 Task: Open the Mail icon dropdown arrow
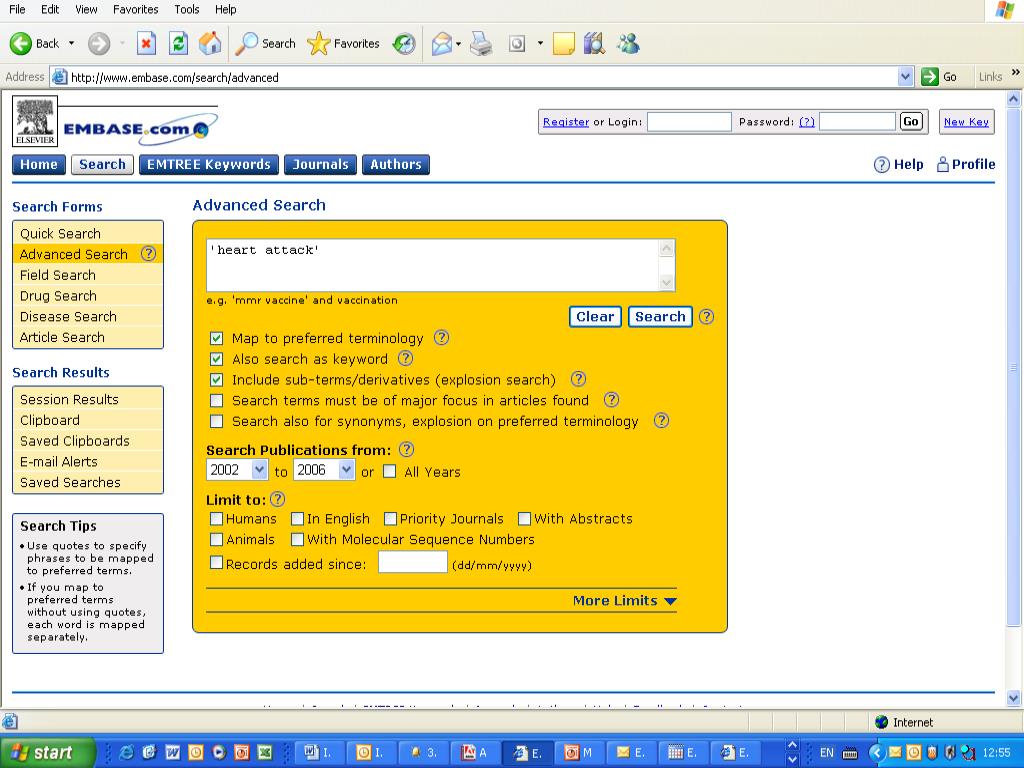[458, 44]
